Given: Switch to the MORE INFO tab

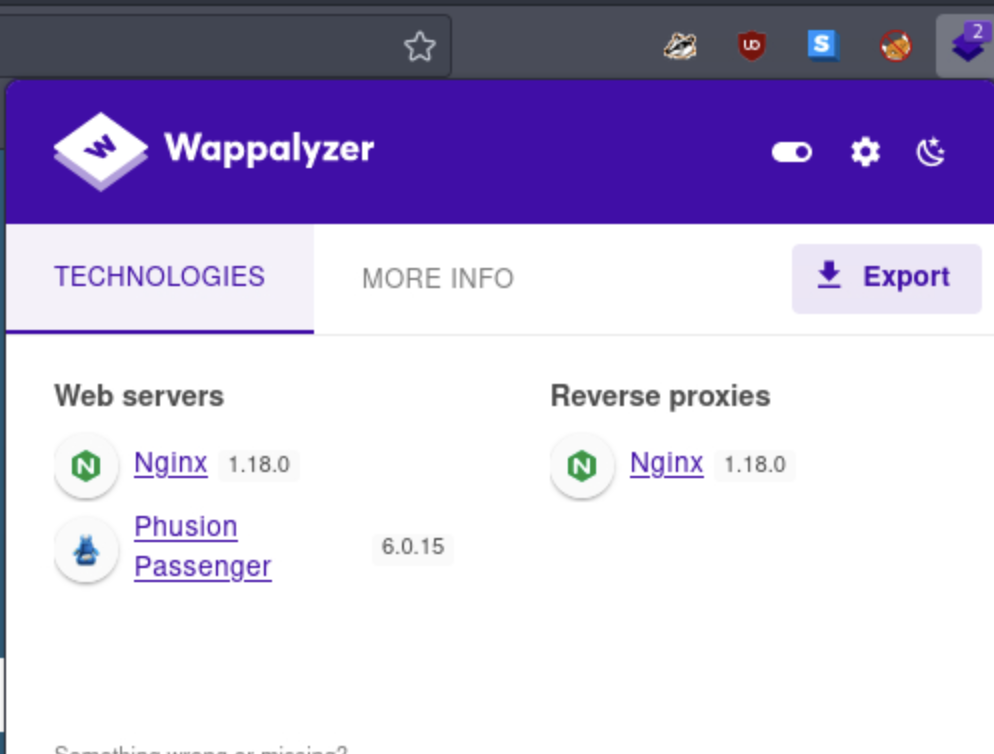Looking at the screenshot, I should 437,278.
